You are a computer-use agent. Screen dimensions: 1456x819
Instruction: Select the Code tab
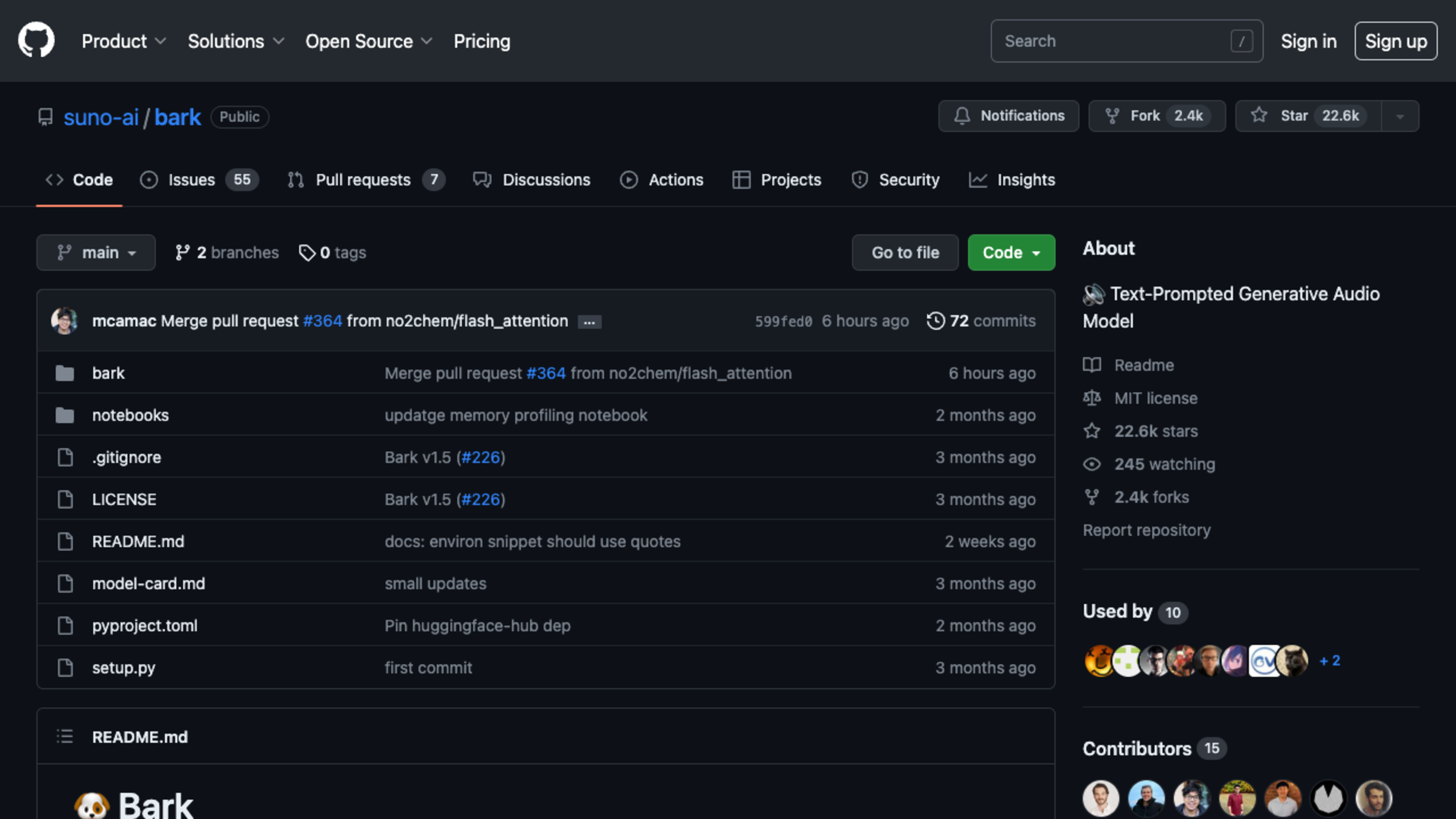tap(79, 180)
